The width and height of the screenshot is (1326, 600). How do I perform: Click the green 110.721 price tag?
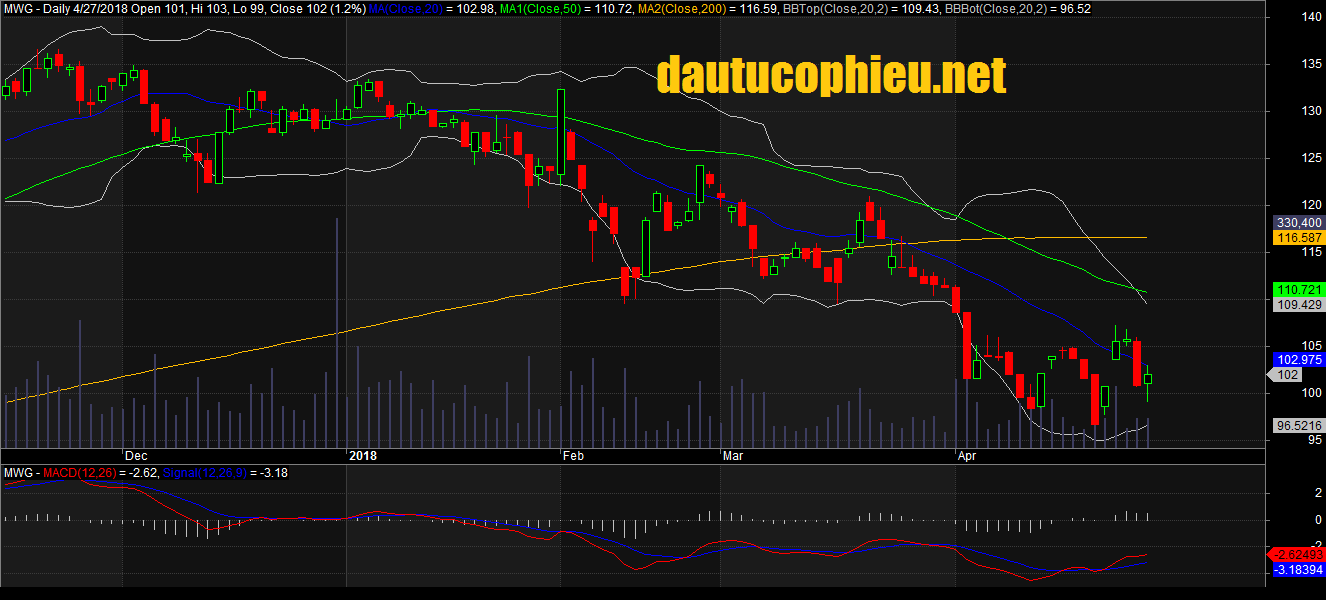1298,289
